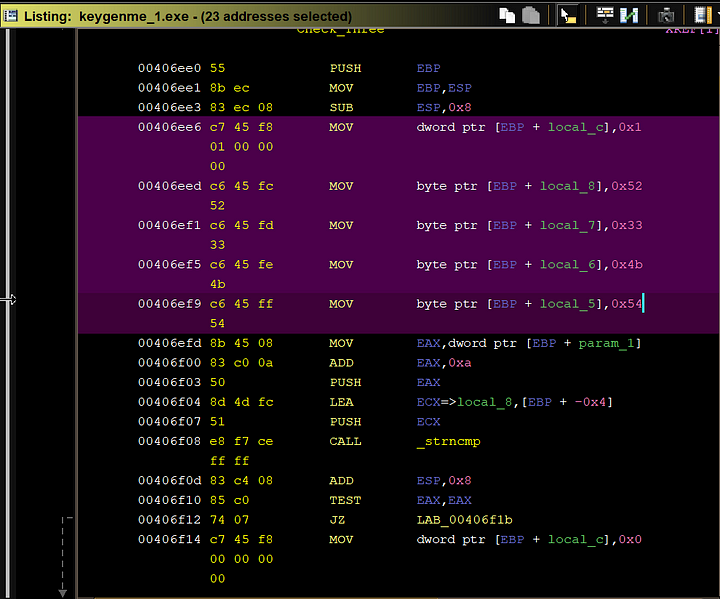Image resolution: width=720 pixels, height=599 pixels.
Task: Click the Copy icon in listing toolbar
Action: 507,16
